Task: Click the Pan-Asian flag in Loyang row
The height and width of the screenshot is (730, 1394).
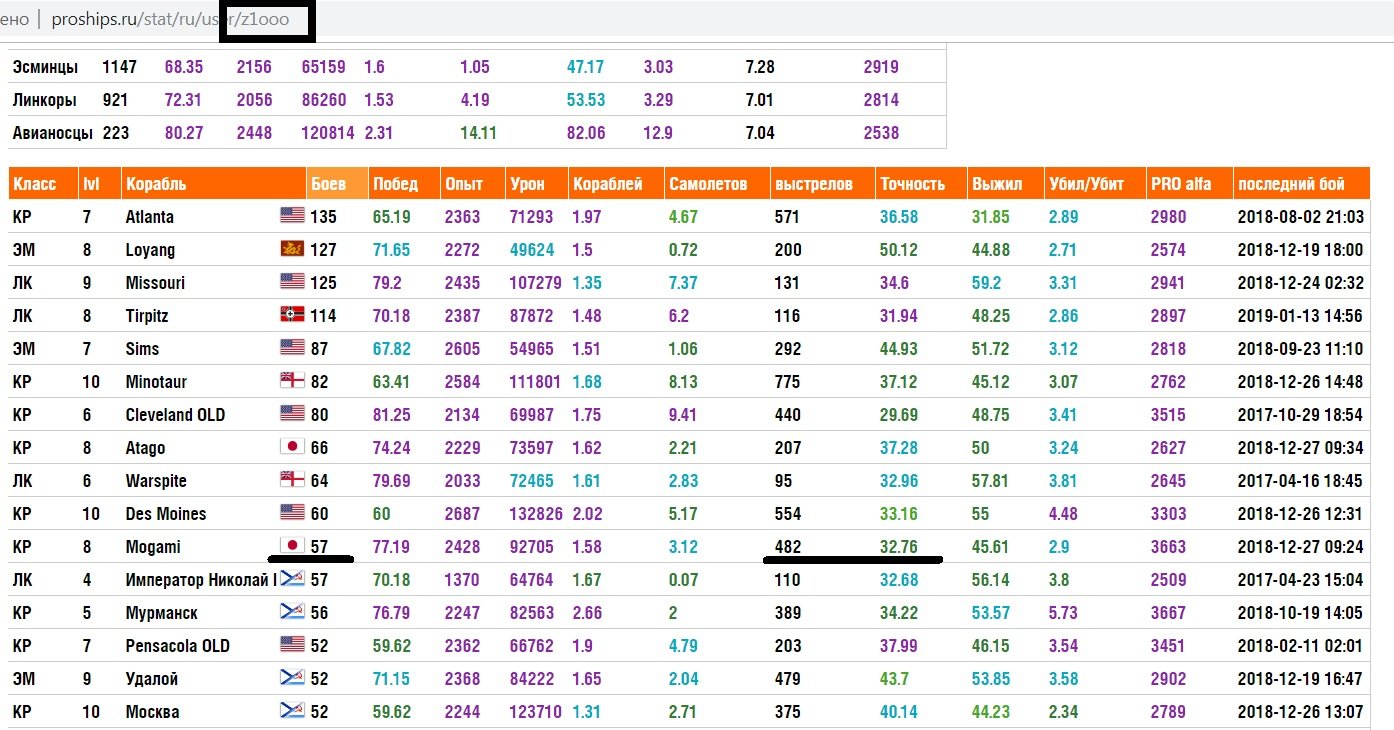Action: [292, 249]
